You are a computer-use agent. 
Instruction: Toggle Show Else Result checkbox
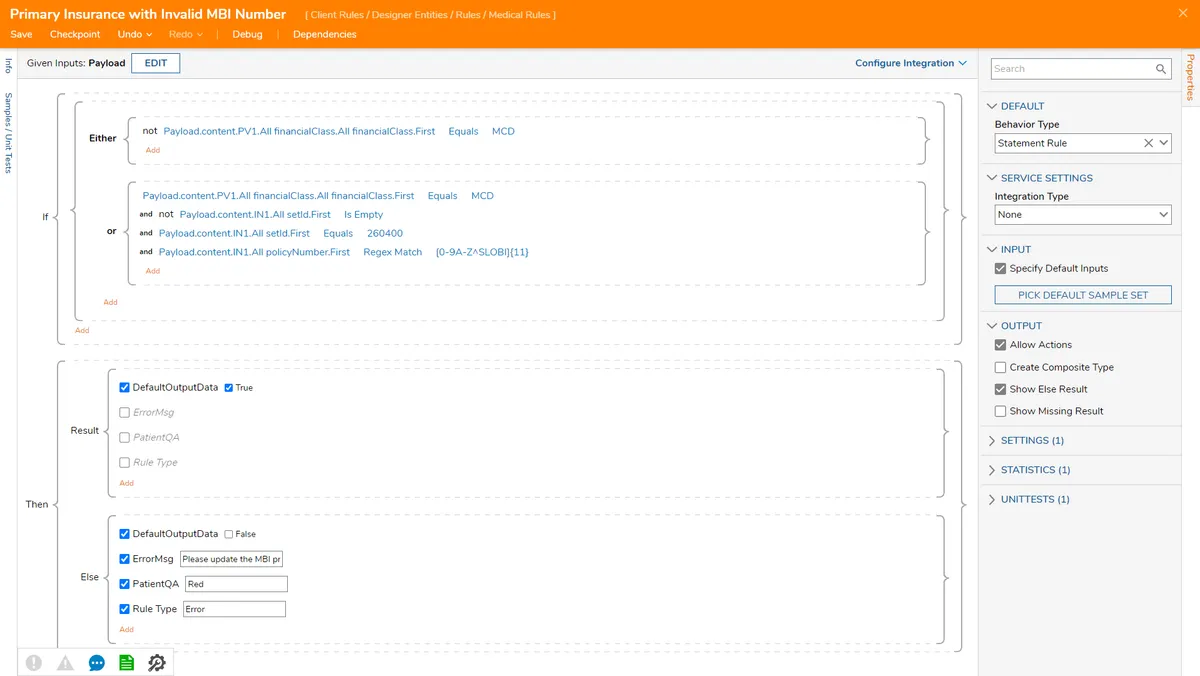(x=1000, y=389)
